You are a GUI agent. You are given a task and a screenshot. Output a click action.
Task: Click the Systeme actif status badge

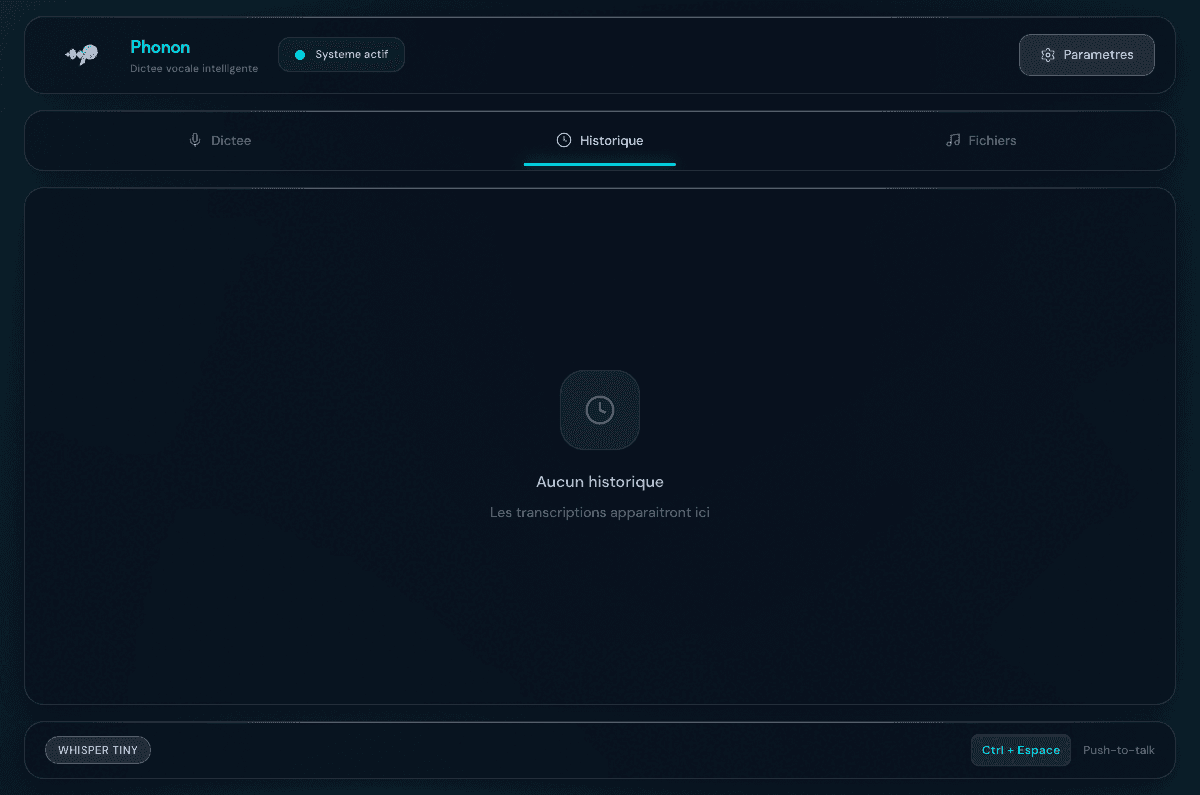(x=341, y=55)
